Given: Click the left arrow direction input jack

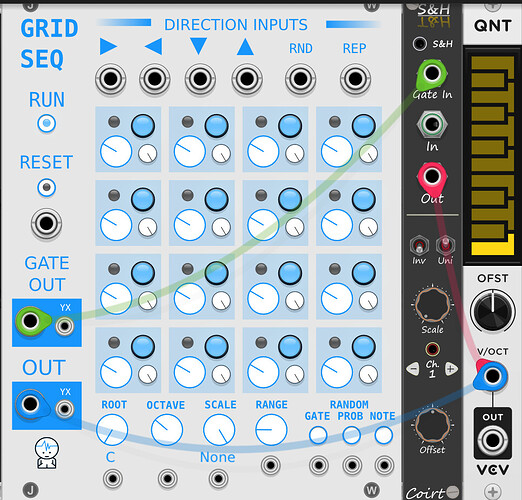Looking at the screenshot, I should 154,79.
